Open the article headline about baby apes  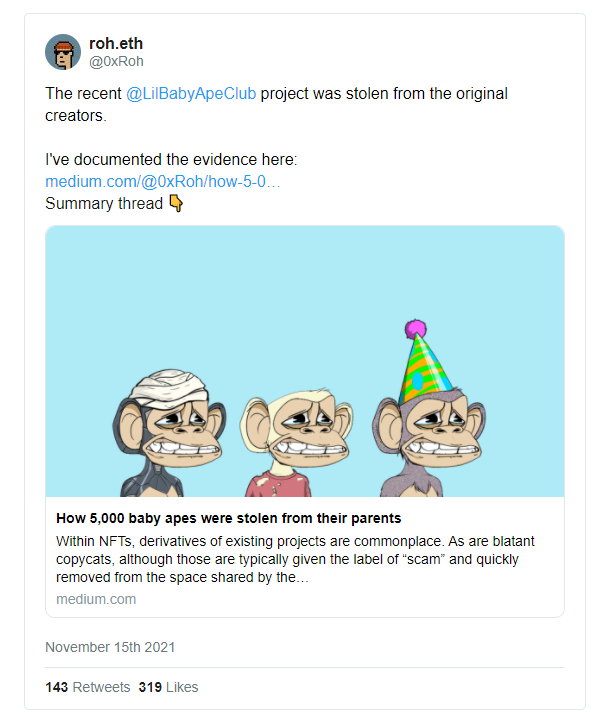pyautogui.click(x=229, y=518)
